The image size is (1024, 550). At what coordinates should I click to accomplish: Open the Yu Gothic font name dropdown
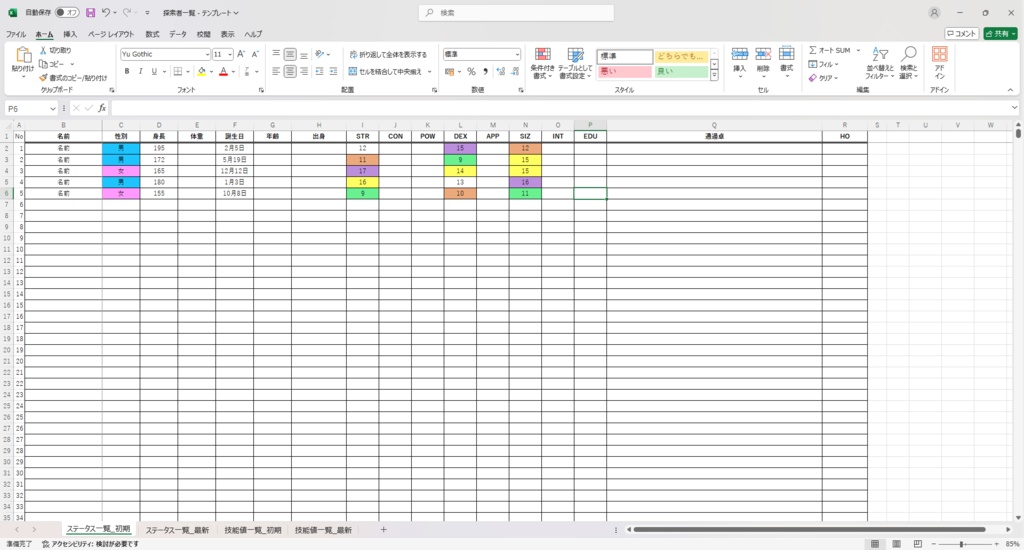click(207, 54)
